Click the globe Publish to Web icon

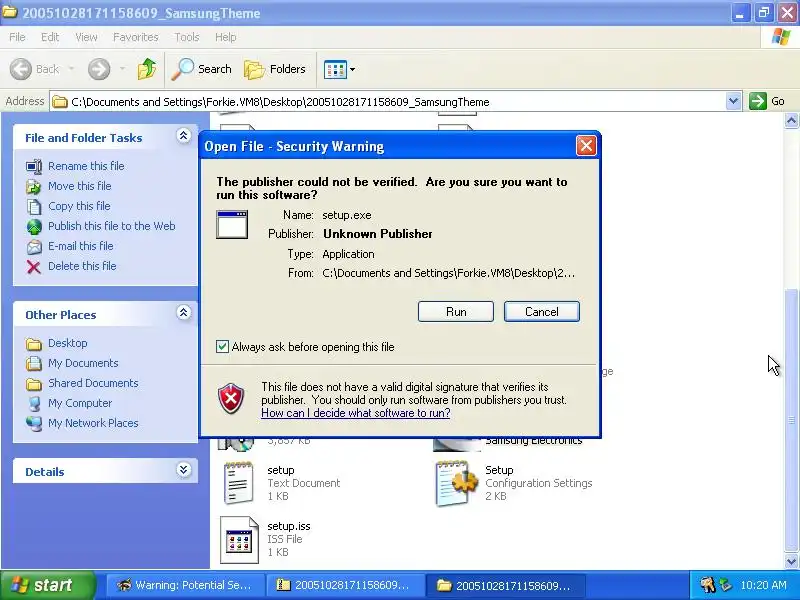[x=34, y=227]
